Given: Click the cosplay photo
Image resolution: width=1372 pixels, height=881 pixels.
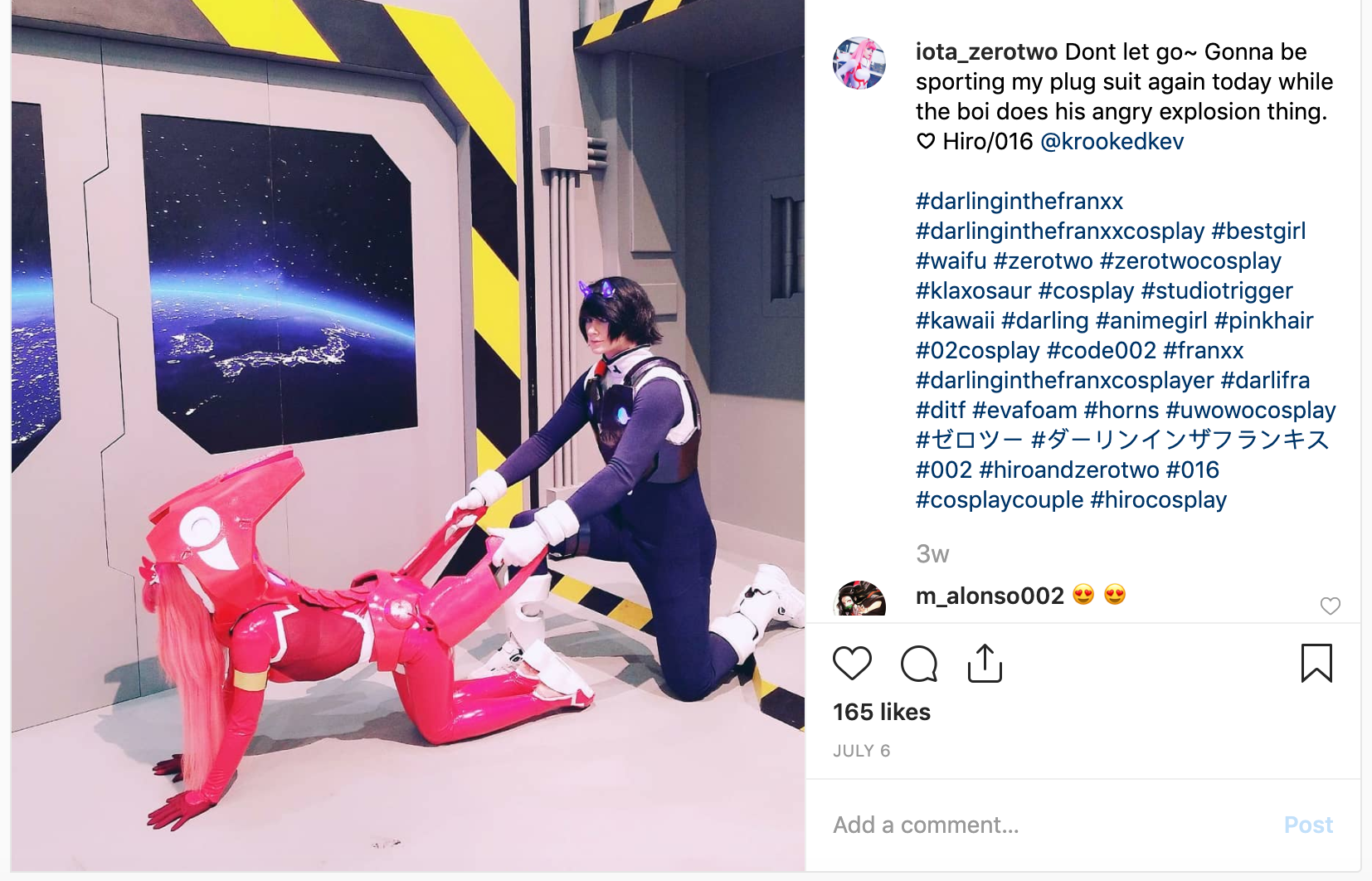Looking at the screenshot, I should click(x=408, y=436).
